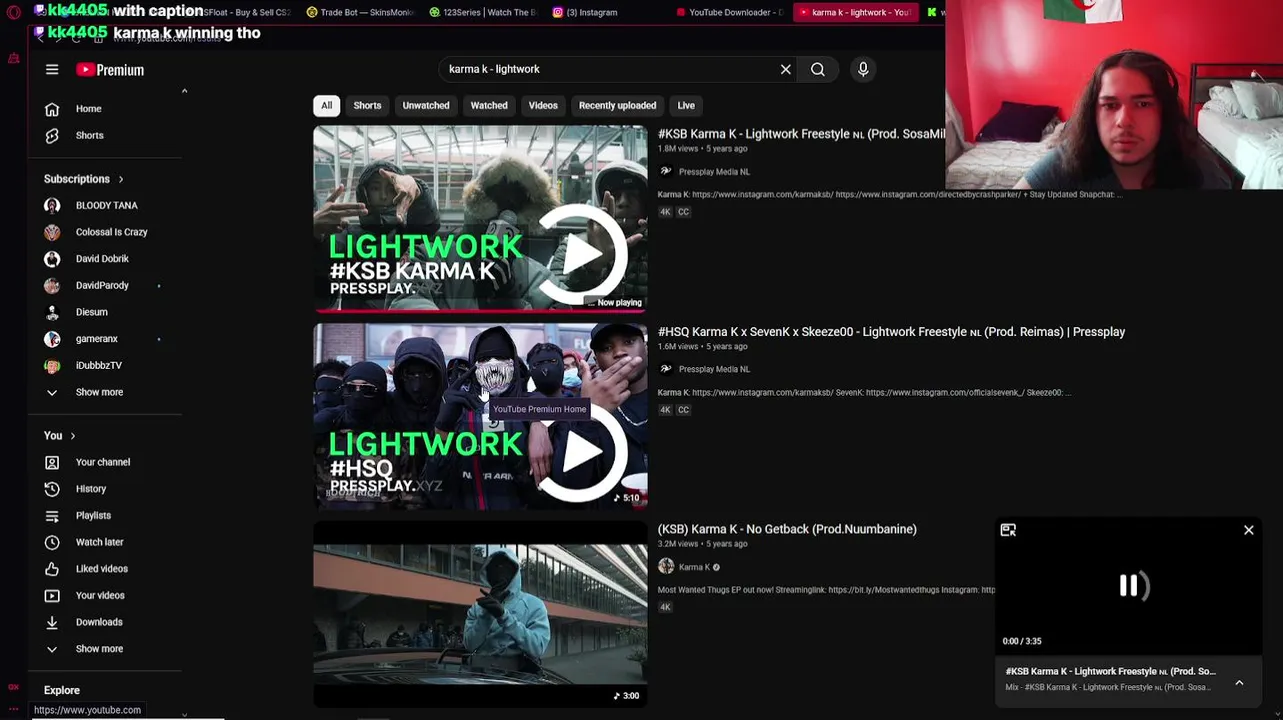1283x720 pixels.
Task: Open the YouTube hamburger guide menu
Action: click(52, 70)
